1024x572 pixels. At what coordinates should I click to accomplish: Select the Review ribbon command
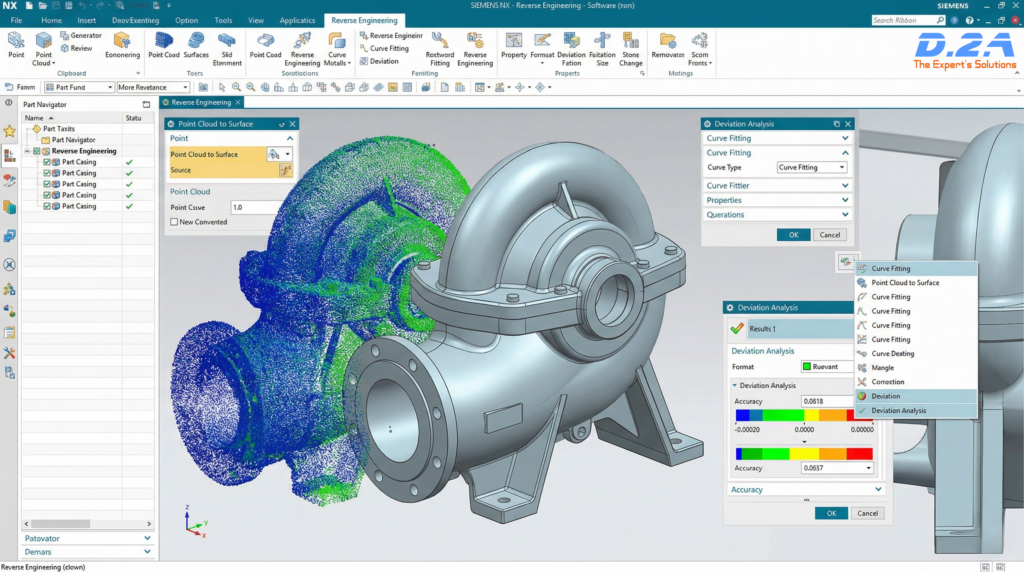(x=76, y=48)
